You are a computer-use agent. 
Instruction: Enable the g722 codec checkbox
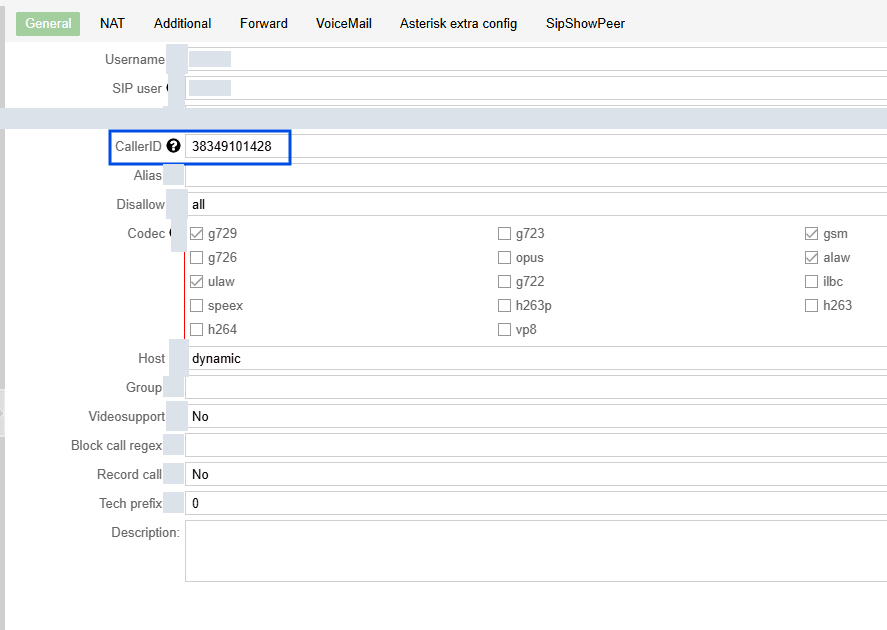(x=504, y=282)
